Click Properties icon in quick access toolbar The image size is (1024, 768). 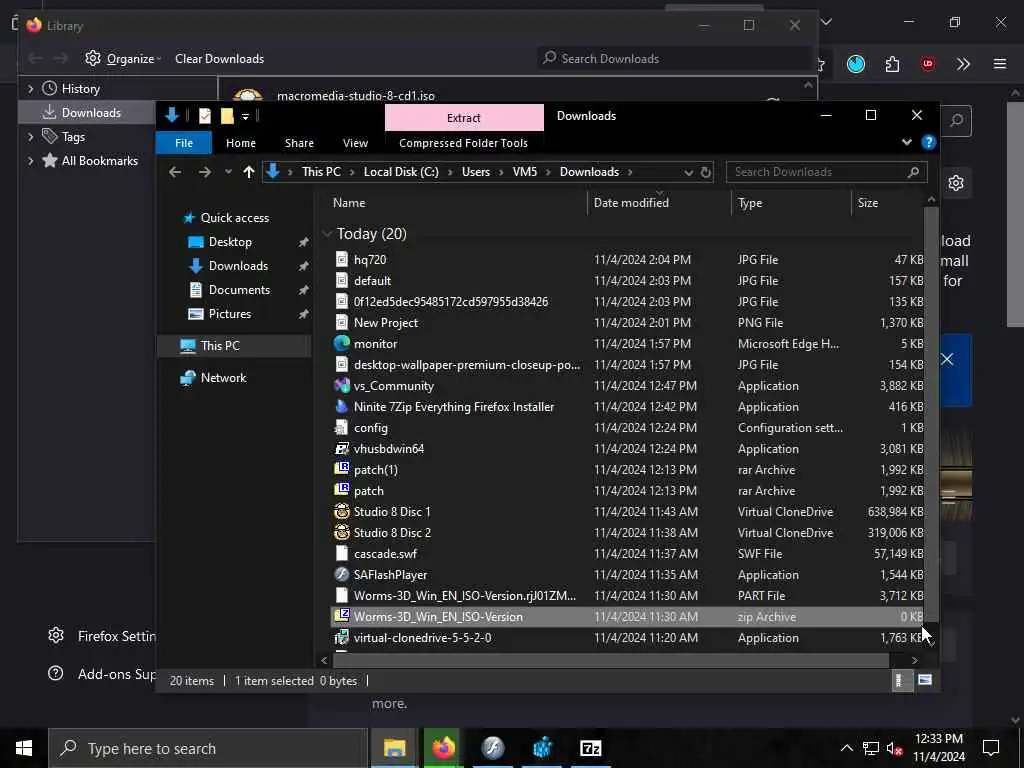click(x=205, y=116)
